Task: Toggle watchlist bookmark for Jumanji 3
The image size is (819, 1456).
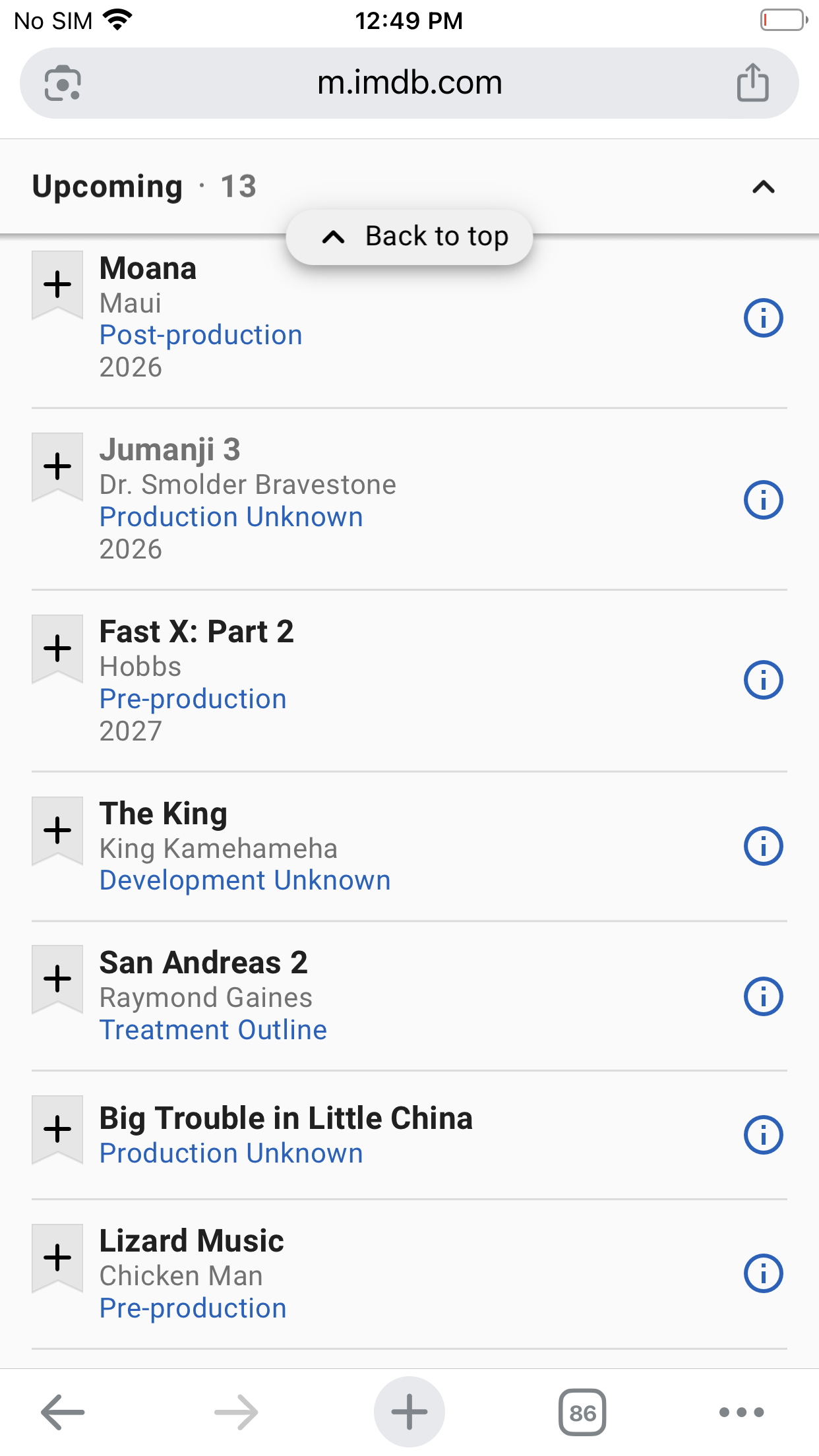Action: pyautogui.click(x=57, y=466)
